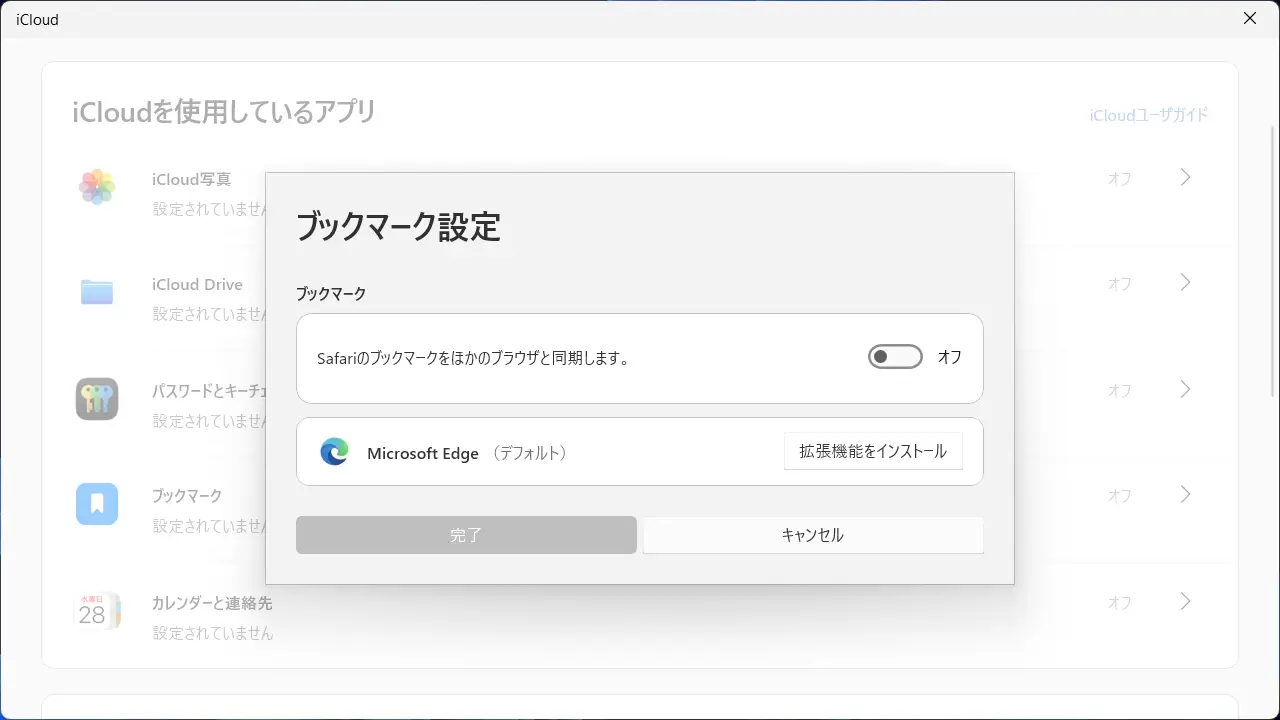This screenshot has height=720, width=1280.
Task: Toggle Safari bookmark sync switch on
Action: (894, 357)
